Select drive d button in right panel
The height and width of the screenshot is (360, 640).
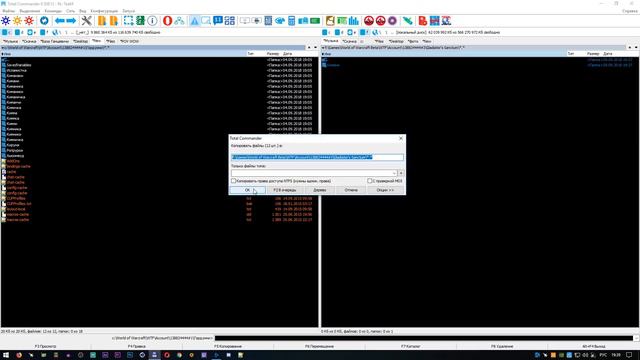click(x=339, y=32)
